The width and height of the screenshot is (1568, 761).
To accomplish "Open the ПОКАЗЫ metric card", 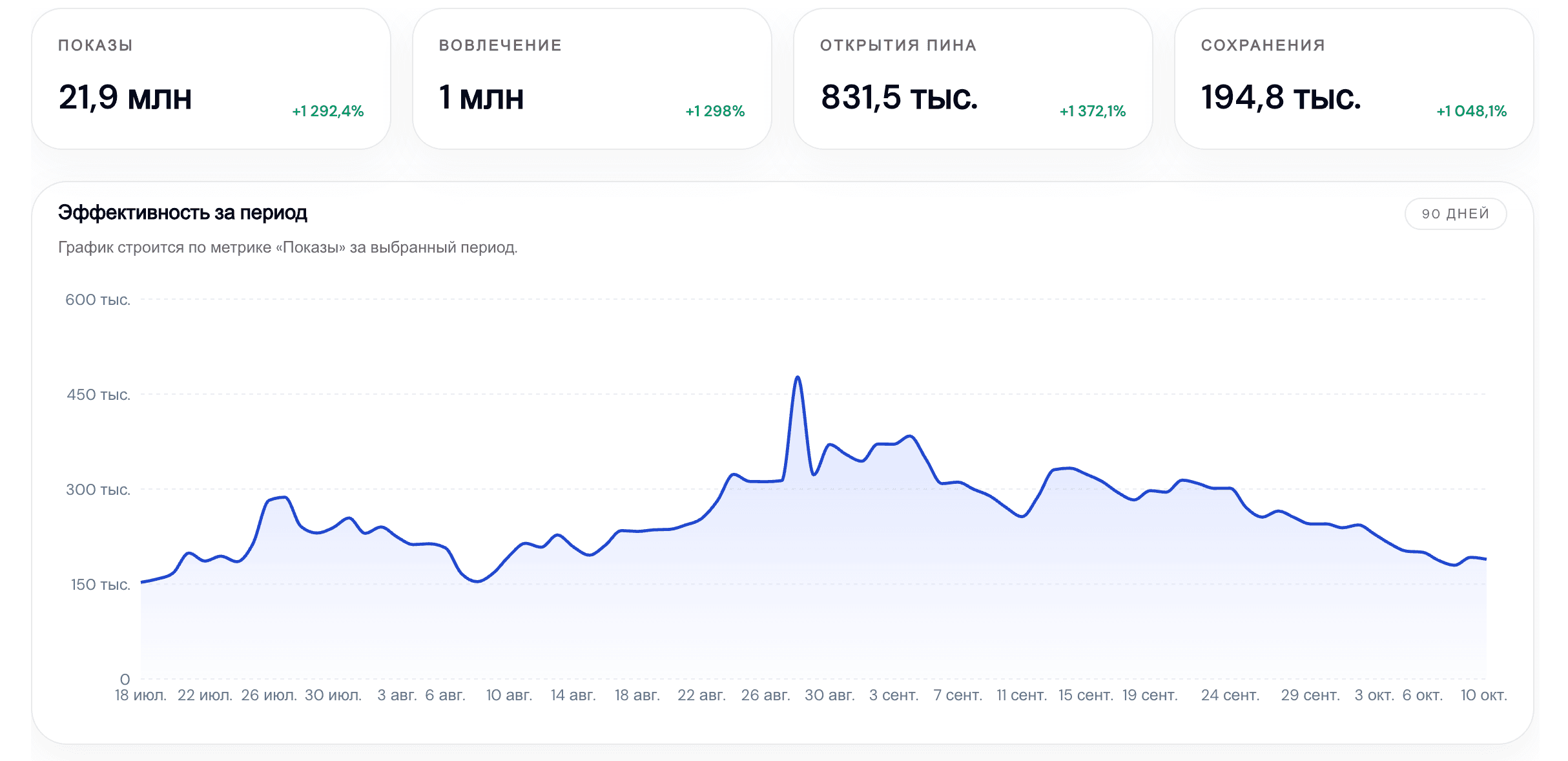I will tap(211, 79).
